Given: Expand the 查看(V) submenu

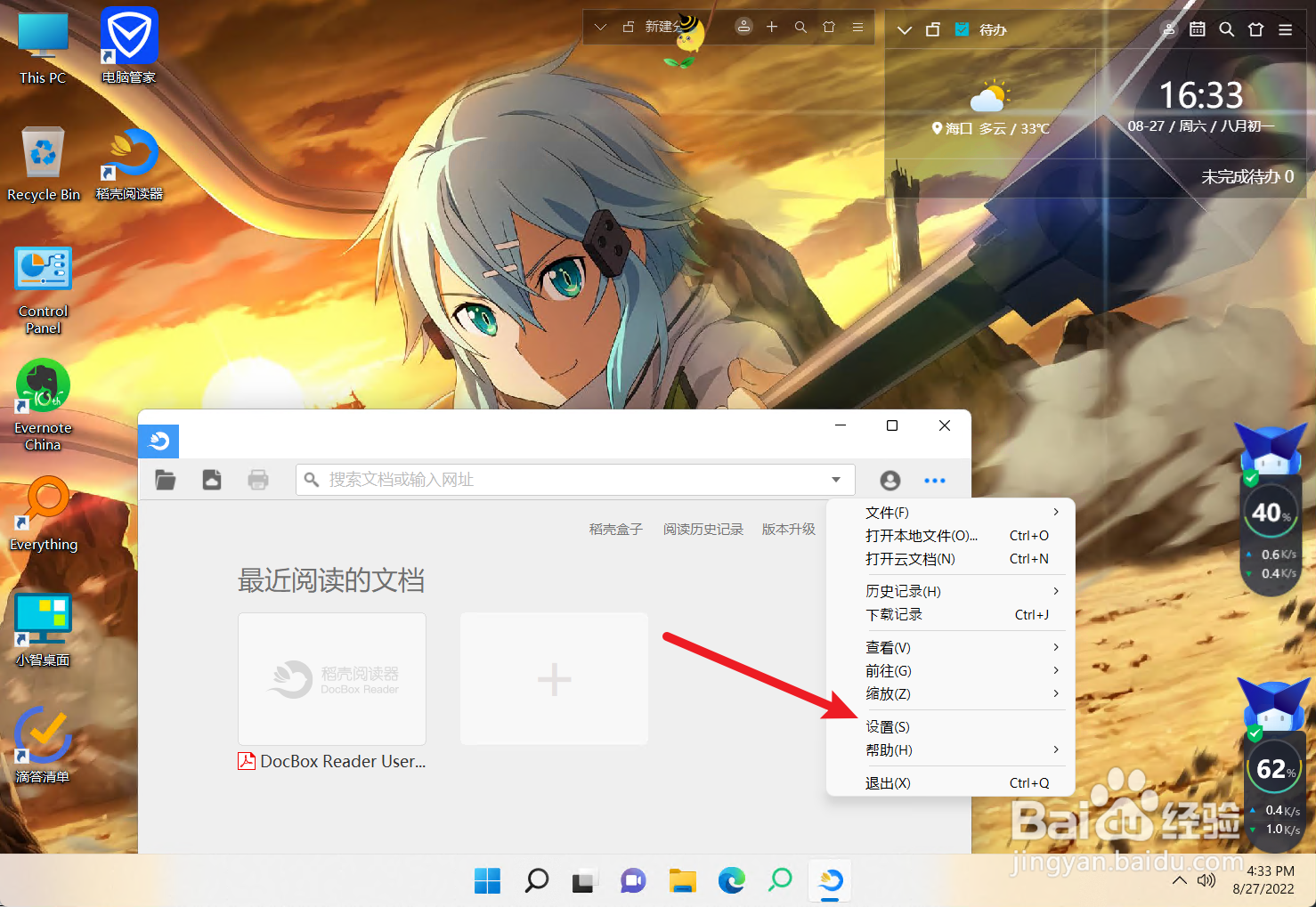Looking at the screenshot, I should point(951,648).
